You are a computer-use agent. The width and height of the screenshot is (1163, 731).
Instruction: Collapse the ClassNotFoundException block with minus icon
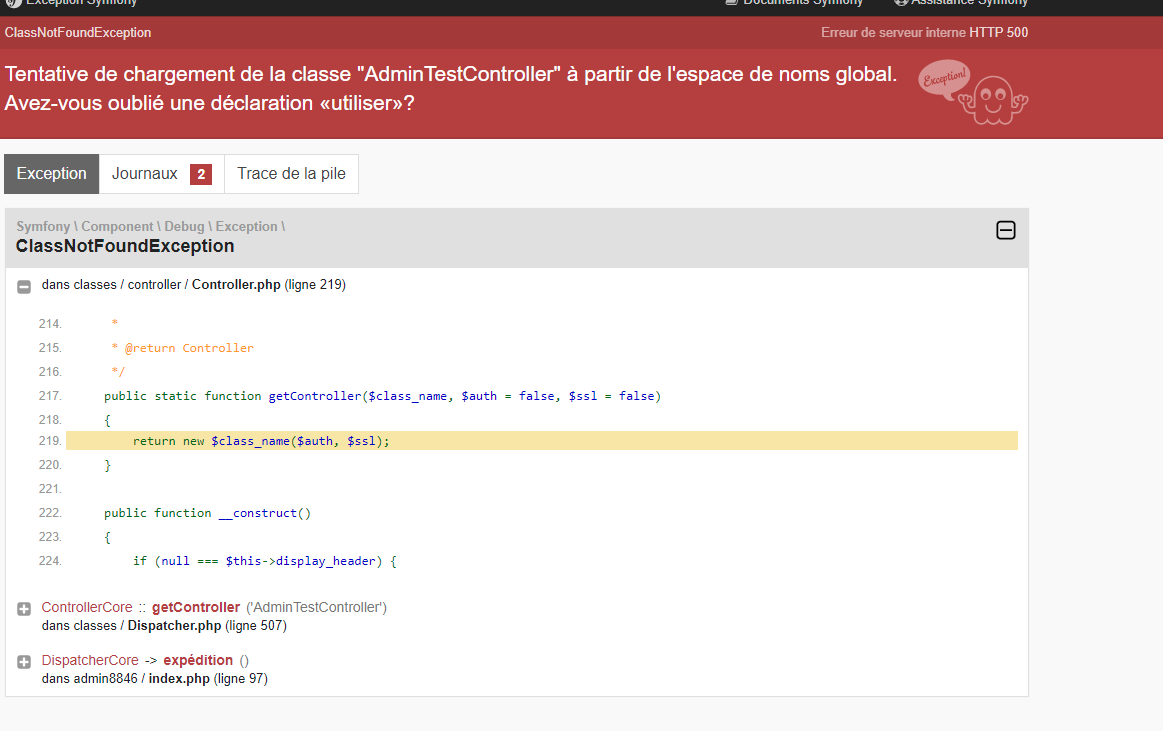pos(1005,231)
